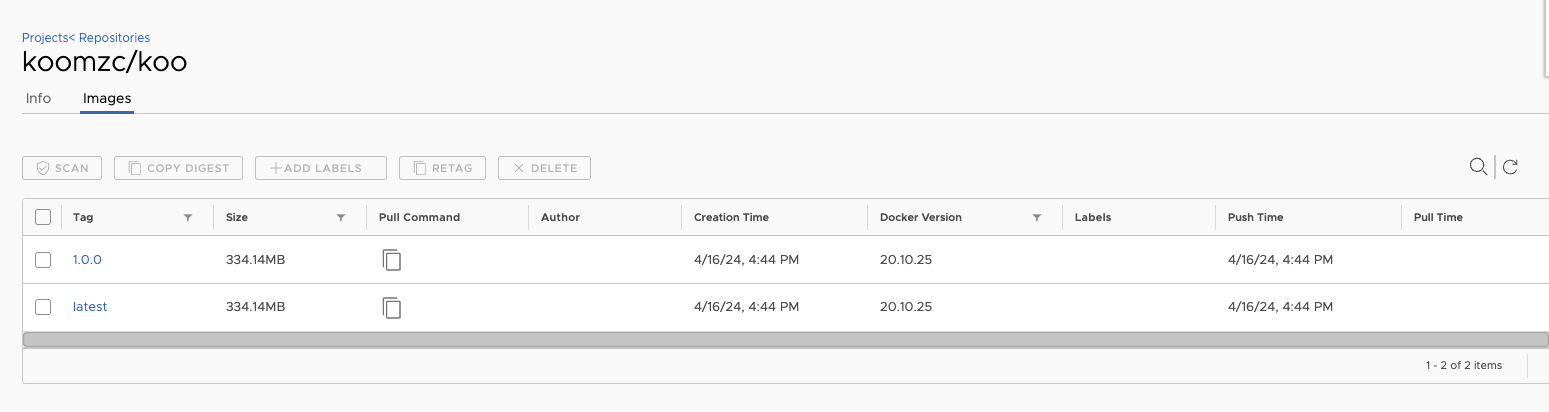Screen dimensions: 1549x412
Task: Refresh the images list
Action: pyautogui.click(x=1510, y=167)
